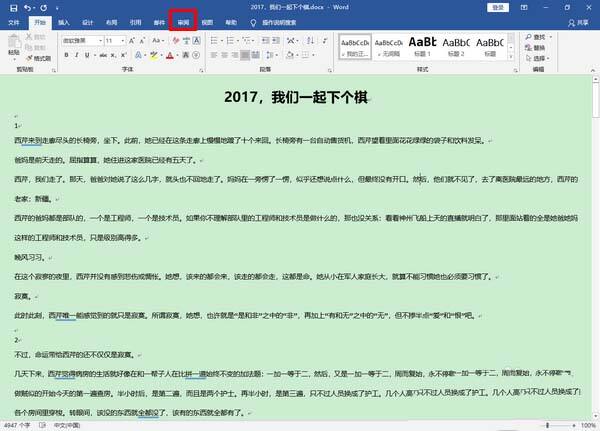Activate the Format Painter
This screenshot has width=600, height=431.
click(38, 58)
